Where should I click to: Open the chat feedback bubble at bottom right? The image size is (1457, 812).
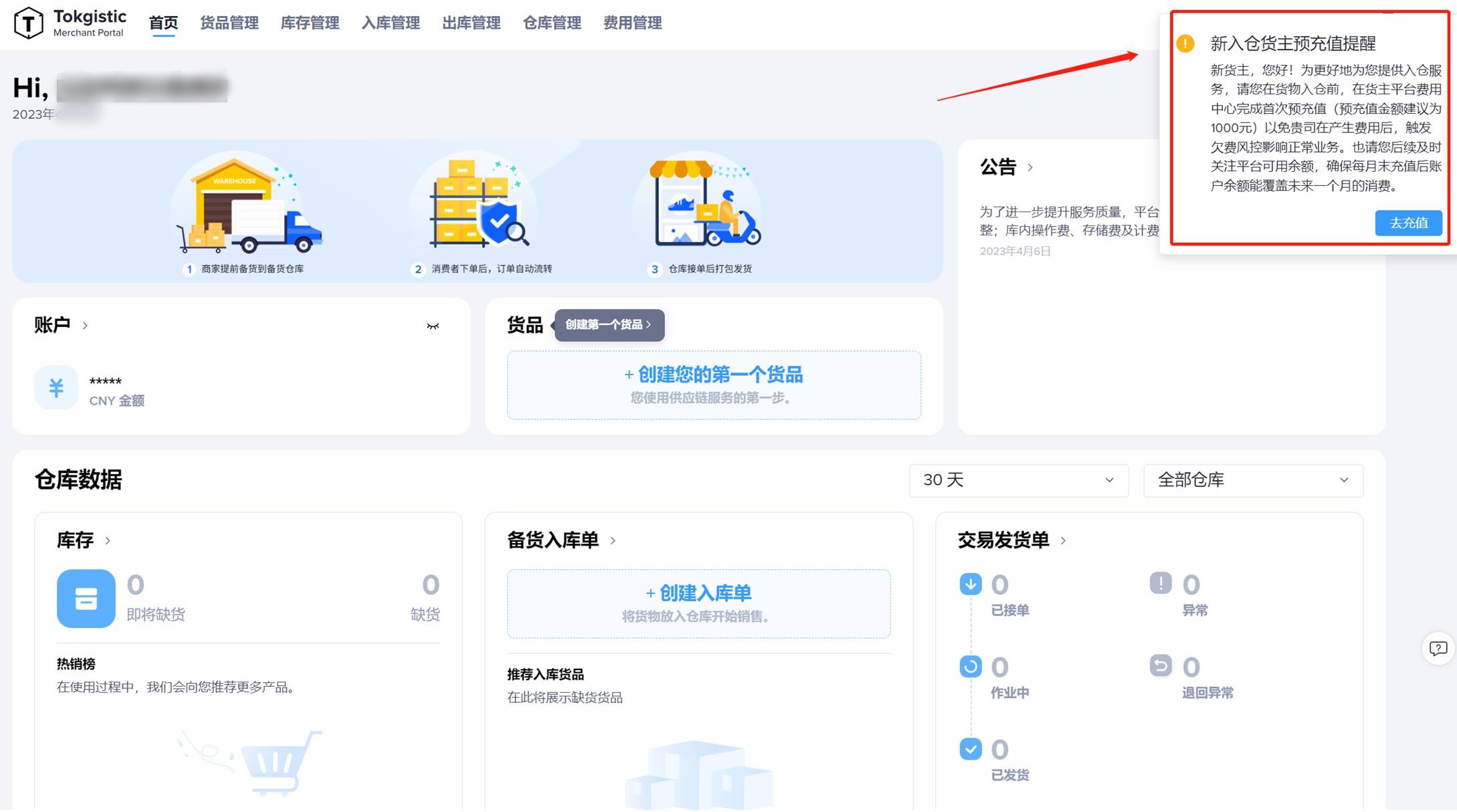pos(1438,649)
